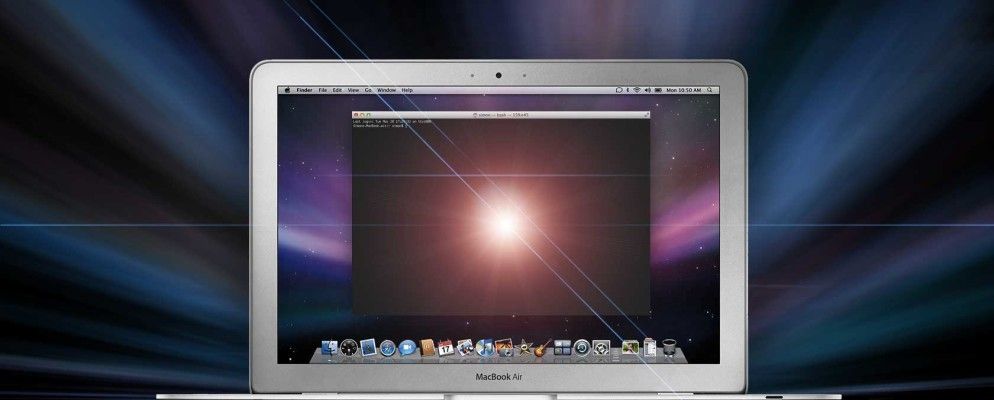The width and height of the screenshot is (994, 400).
Task: Open the Help menu
Action: click(407, 90)
